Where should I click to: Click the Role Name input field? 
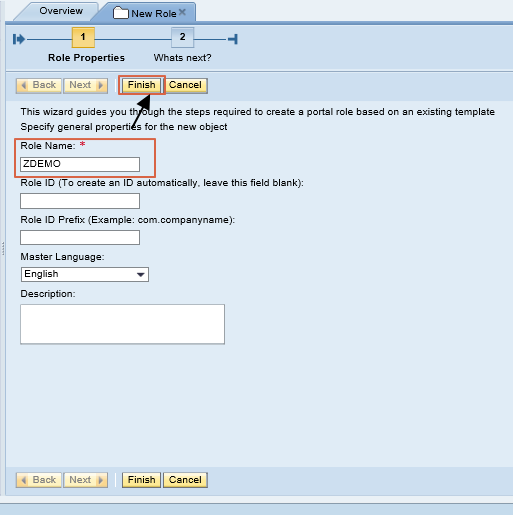[80, 164]
